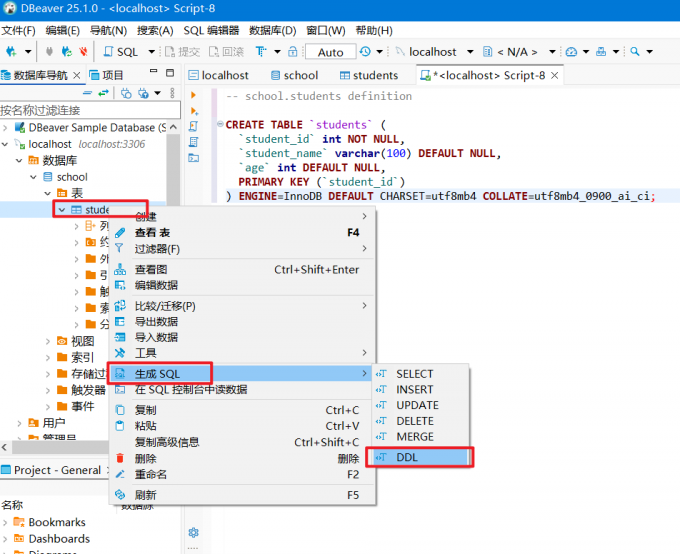
Task: Expand DBeaver Sample Database node
Action: [5, 128]
